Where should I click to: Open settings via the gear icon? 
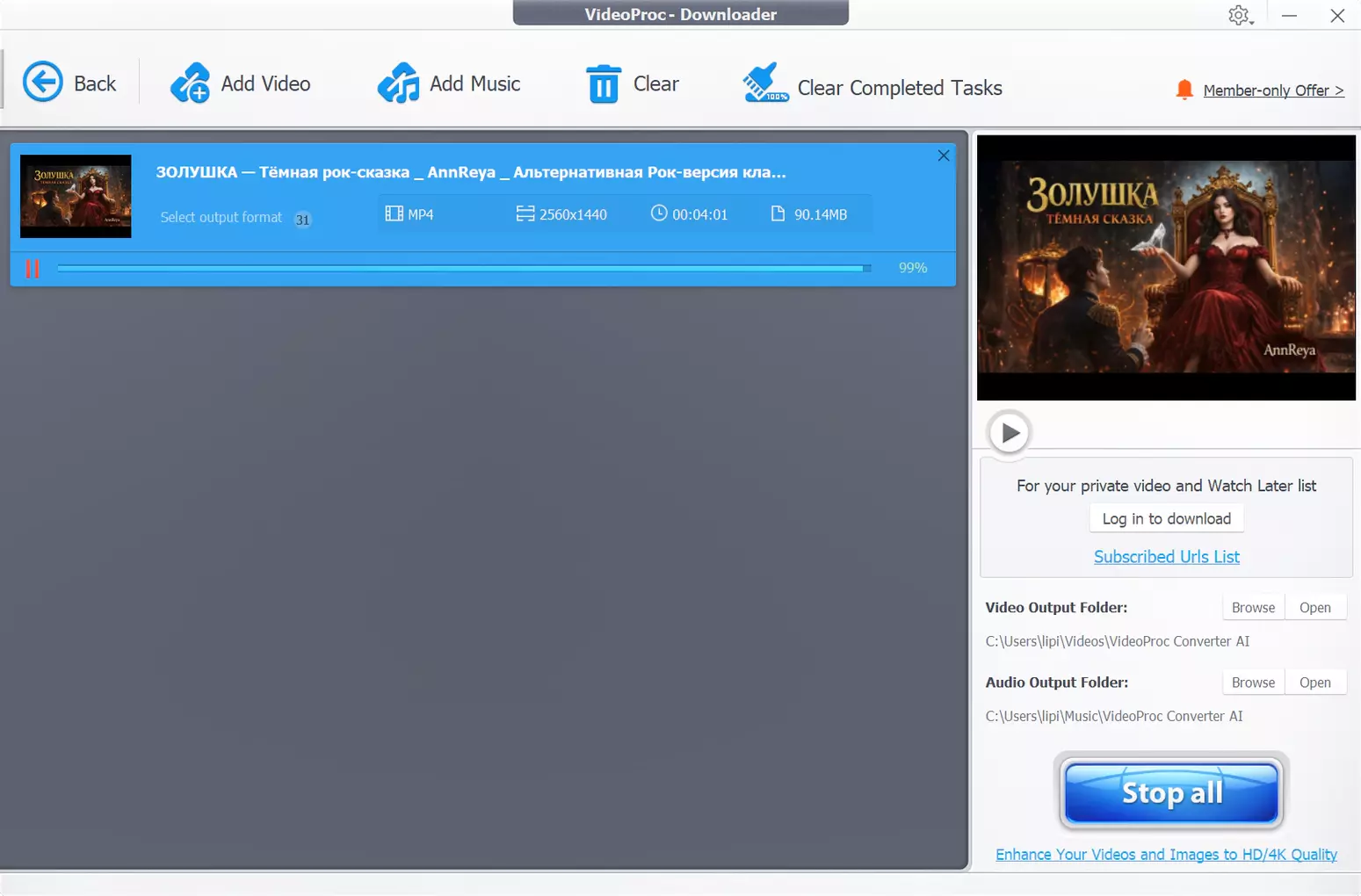(1239, 15)
